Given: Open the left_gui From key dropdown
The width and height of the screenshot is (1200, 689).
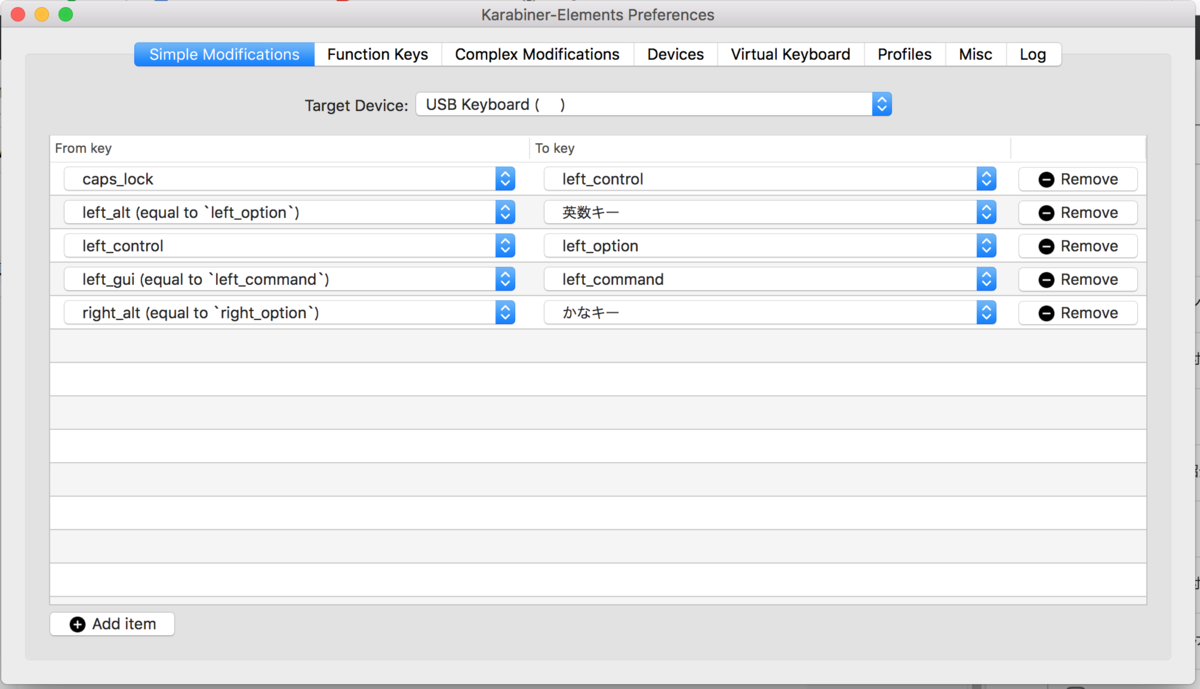Looking at the screenshot, I should (x=290, y=279).
